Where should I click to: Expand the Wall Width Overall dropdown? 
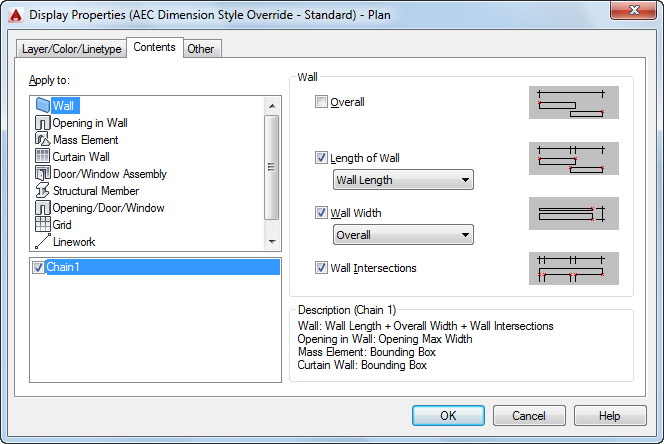(402, 235)
